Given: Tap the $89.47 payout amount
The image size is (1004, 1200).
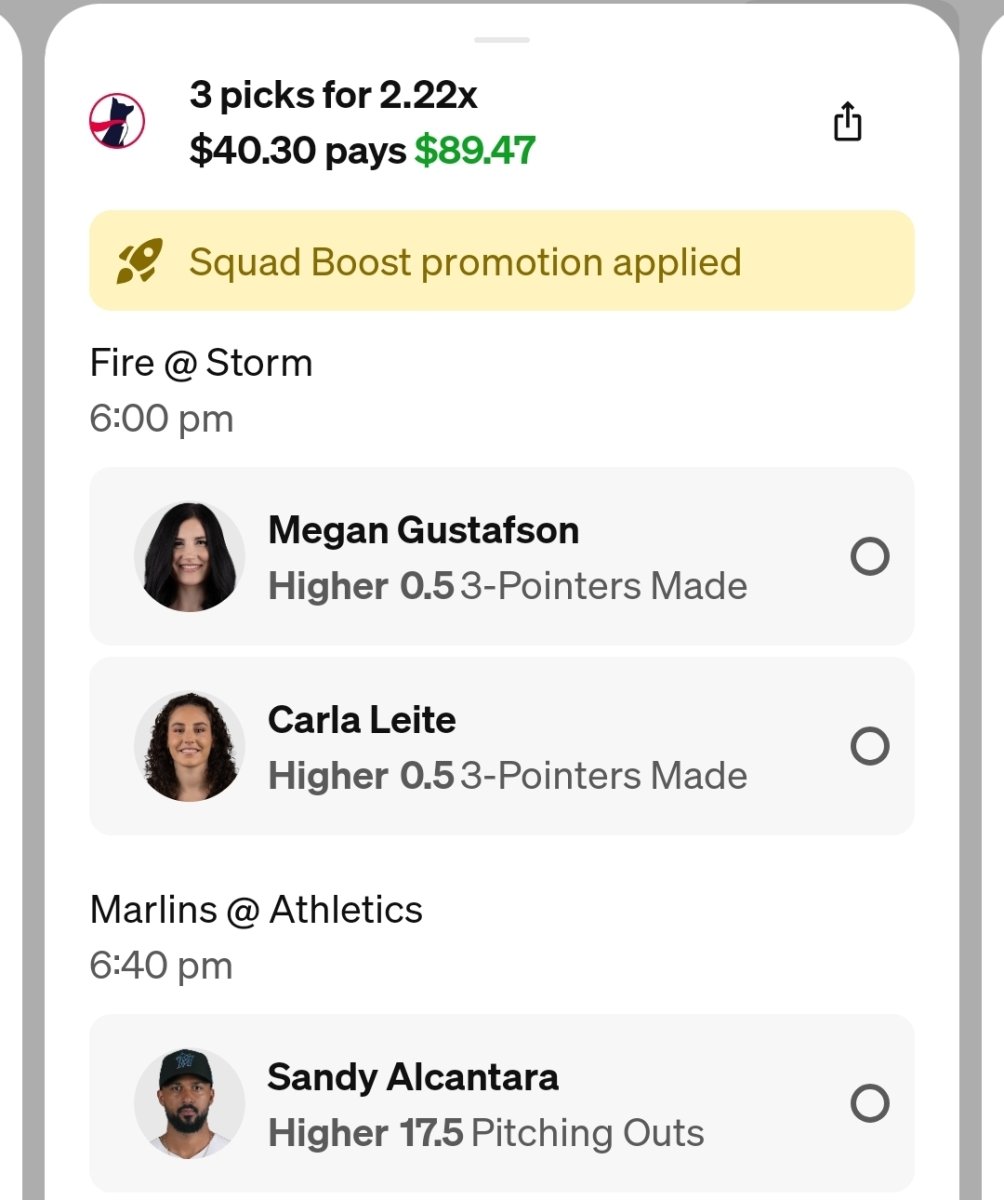Looking at the screenshot, I should (x=475, y=151).
